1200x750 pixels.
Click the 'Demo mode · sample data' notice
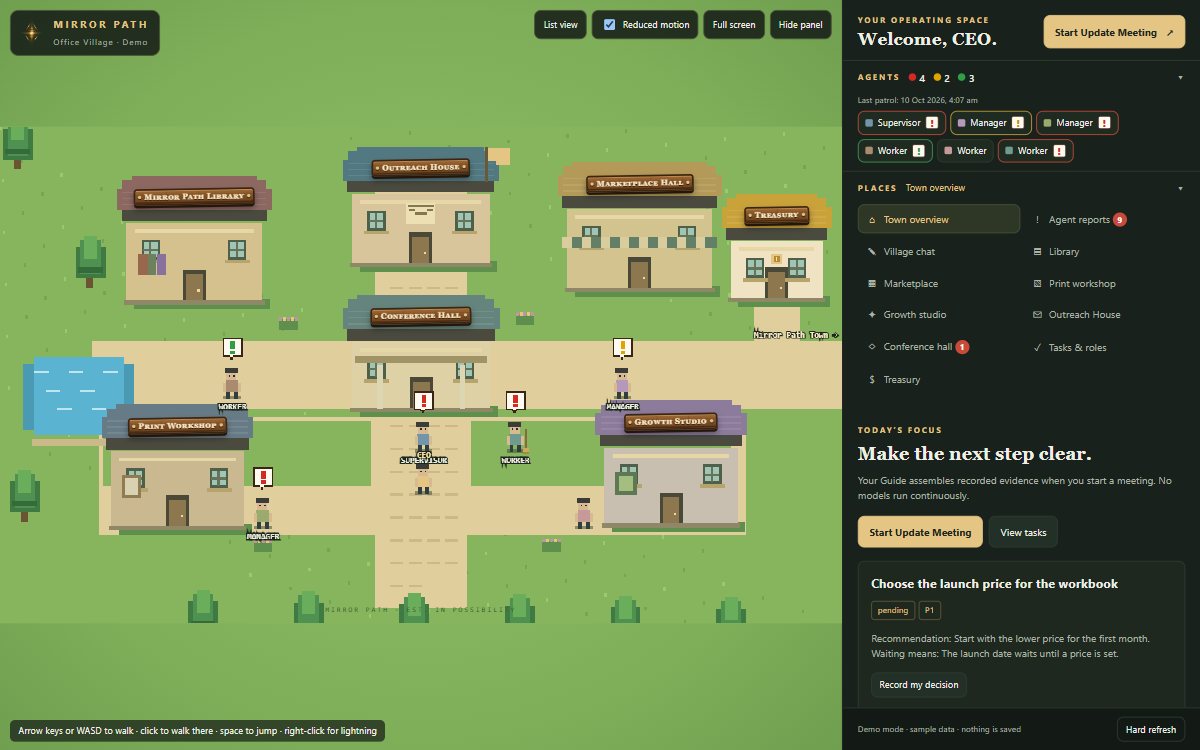pyautogui.click(x=939, y=730)
